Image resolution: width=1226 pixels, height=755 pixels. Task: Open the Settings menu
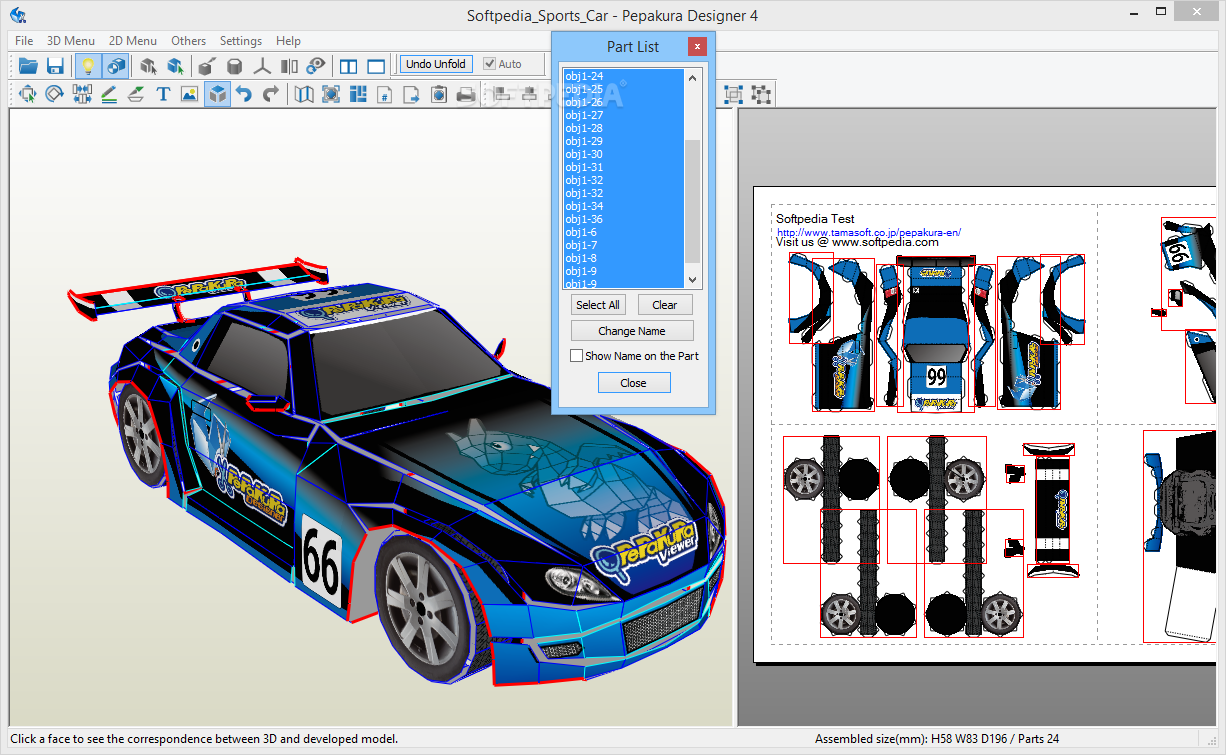pyautogui.click(x=241, y=41)
